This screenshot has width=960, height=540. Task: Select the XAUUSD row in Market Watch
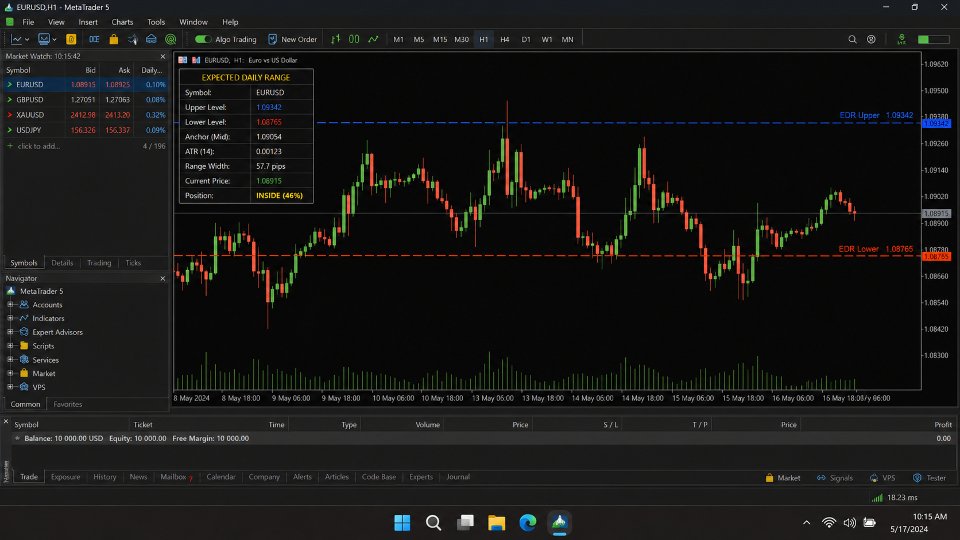86,114
